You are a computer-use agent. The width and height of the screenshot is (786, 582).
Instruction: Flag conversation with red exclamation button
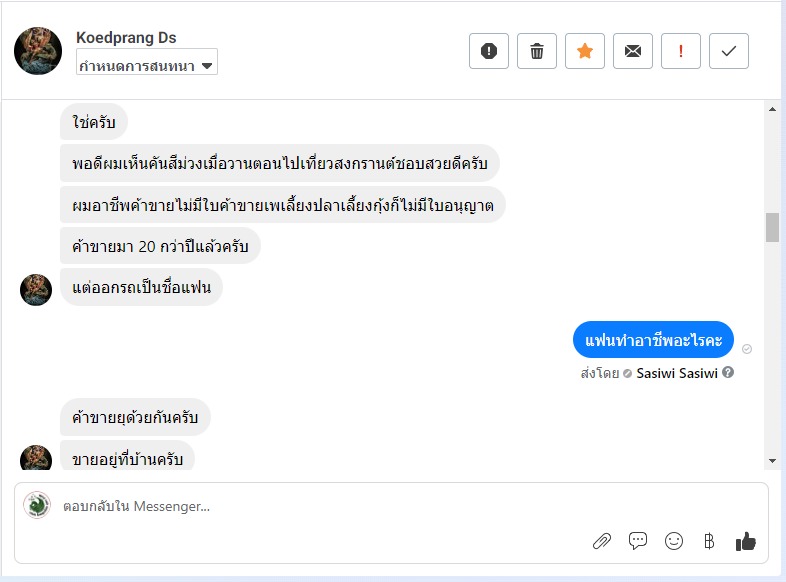click(x=681, y=51)
